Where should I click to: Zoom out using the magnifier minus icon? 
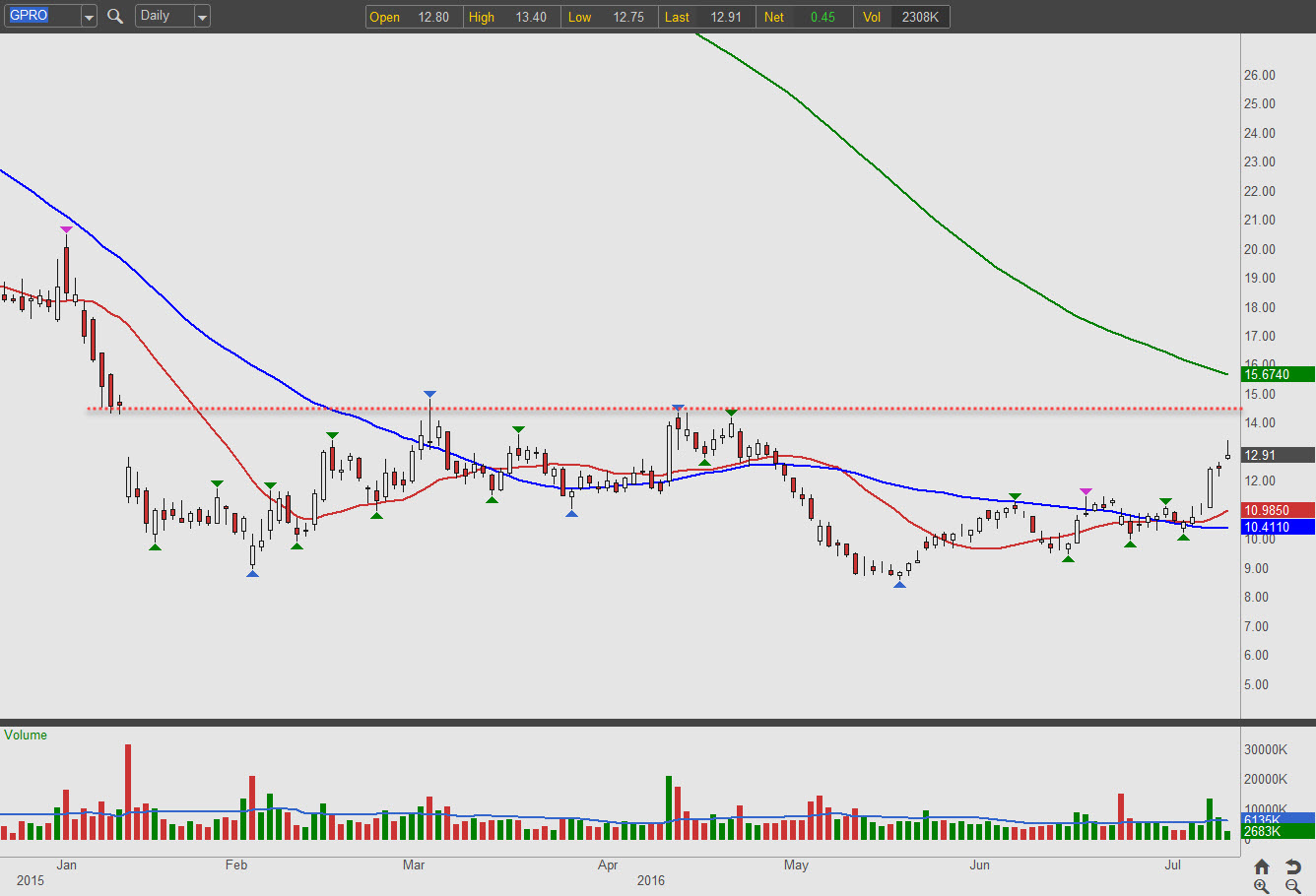(x=1293, y=886)
